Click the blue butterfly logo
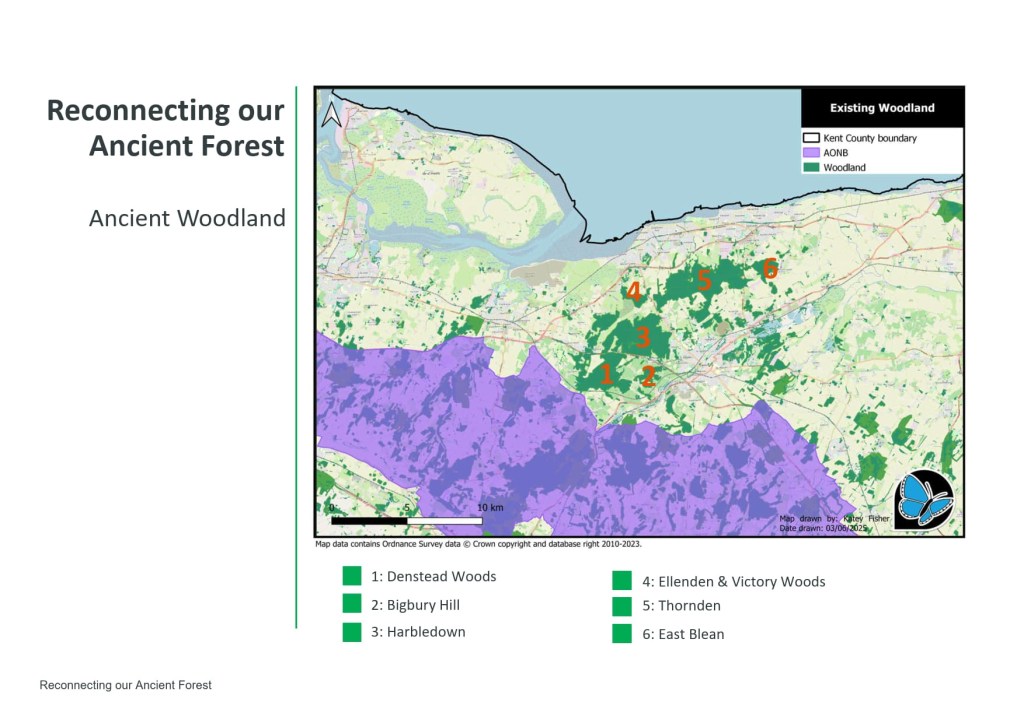The image size is (1024, 723). pyautogui.click(x=924, y=499)
